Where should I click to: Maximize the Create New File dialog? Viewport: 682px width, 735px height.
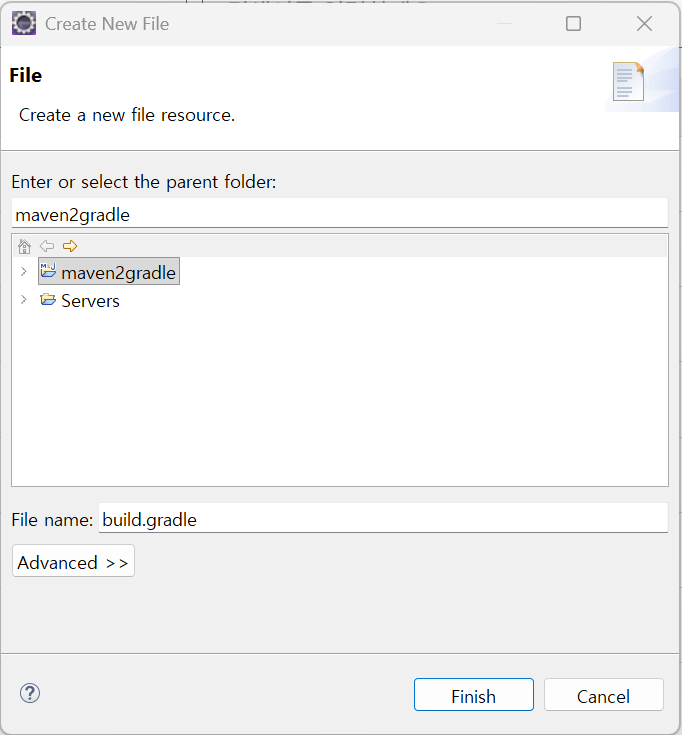573,23
